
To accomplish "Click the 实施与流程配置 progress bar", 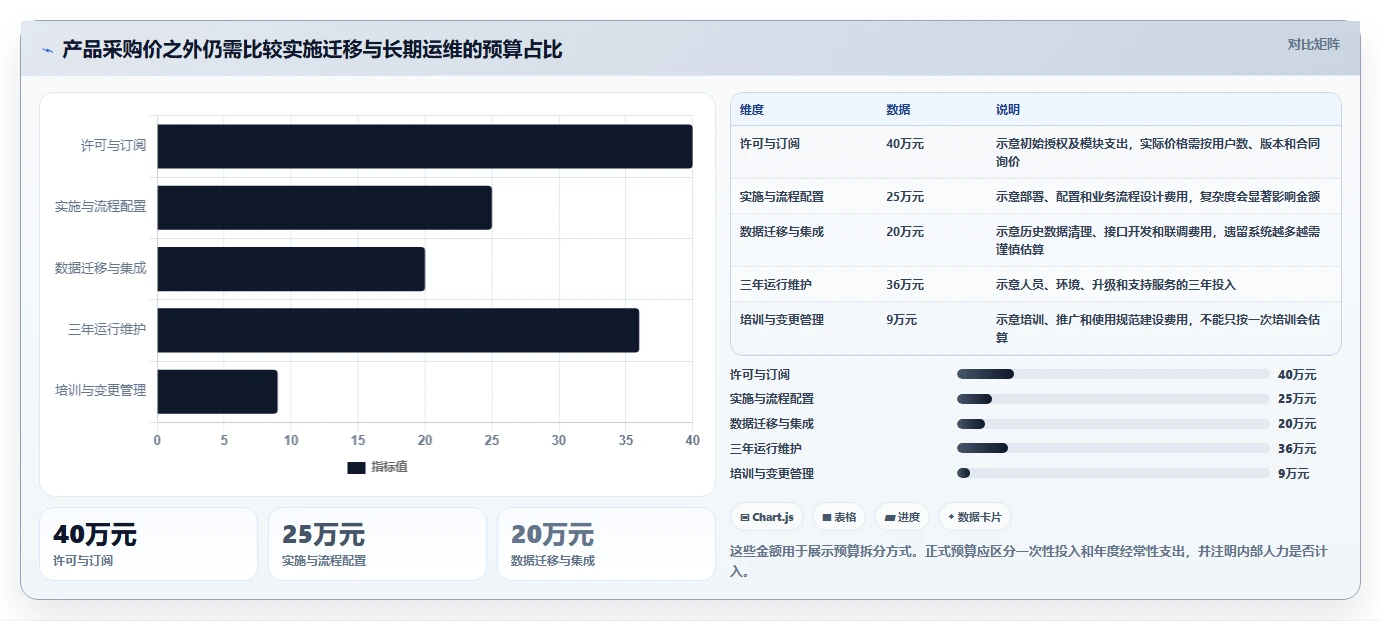I will 1113,399.
